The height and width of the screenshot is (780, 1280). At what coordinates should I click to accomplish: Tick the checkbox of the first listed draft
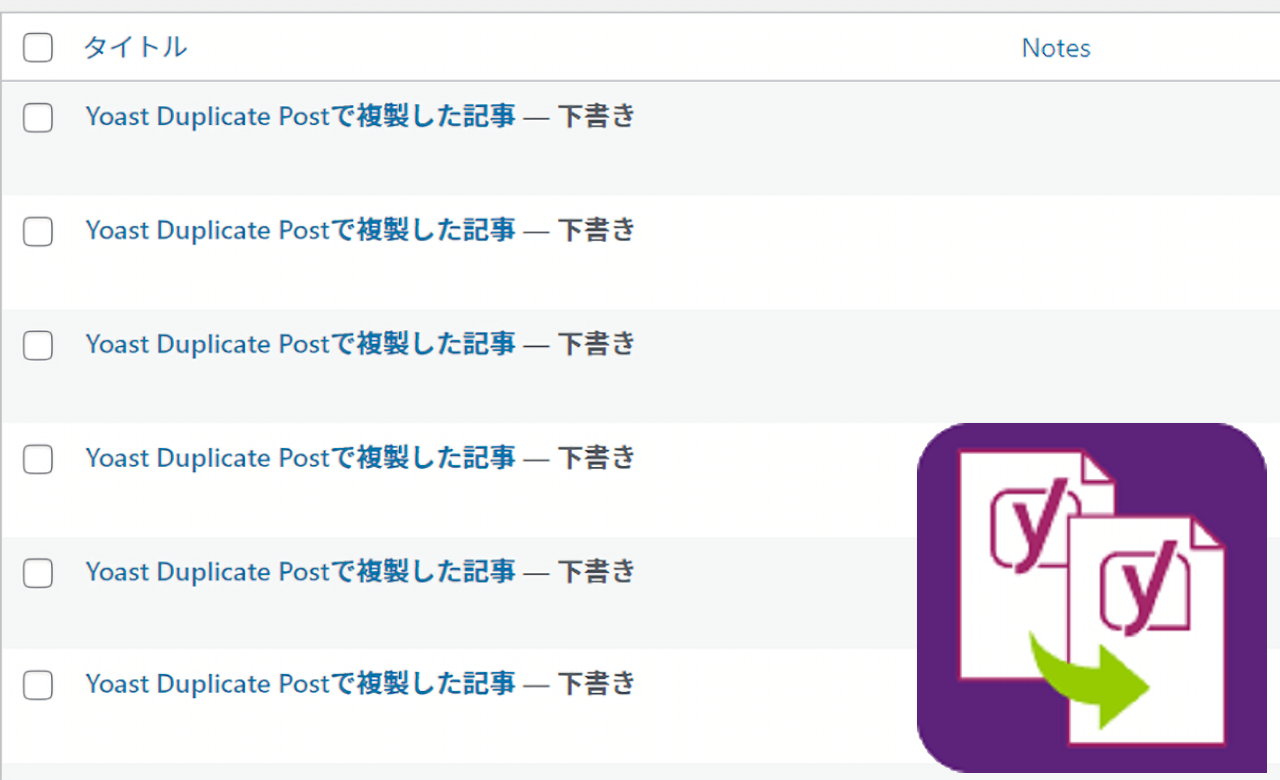pyautogui.click(x=38, y=118)
